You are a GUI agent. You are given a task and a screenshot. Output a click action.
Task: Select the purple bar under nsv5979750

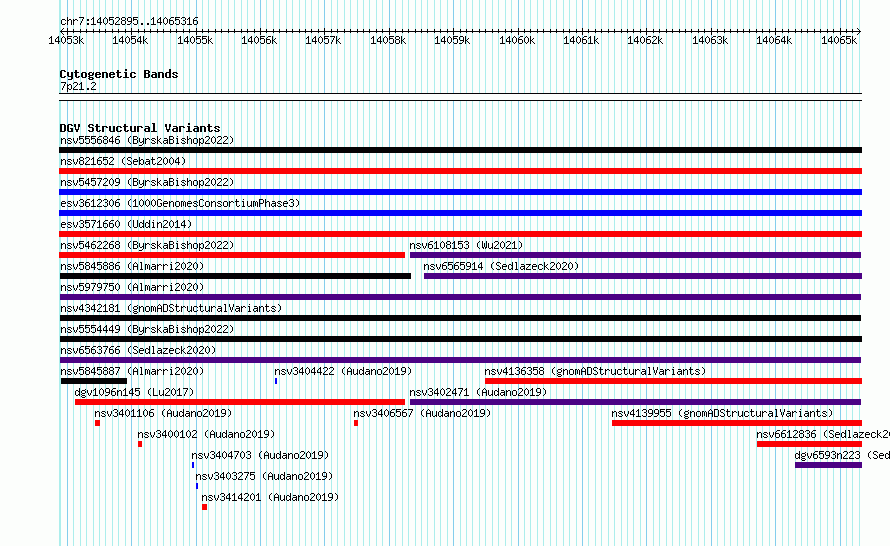point(460,297)
